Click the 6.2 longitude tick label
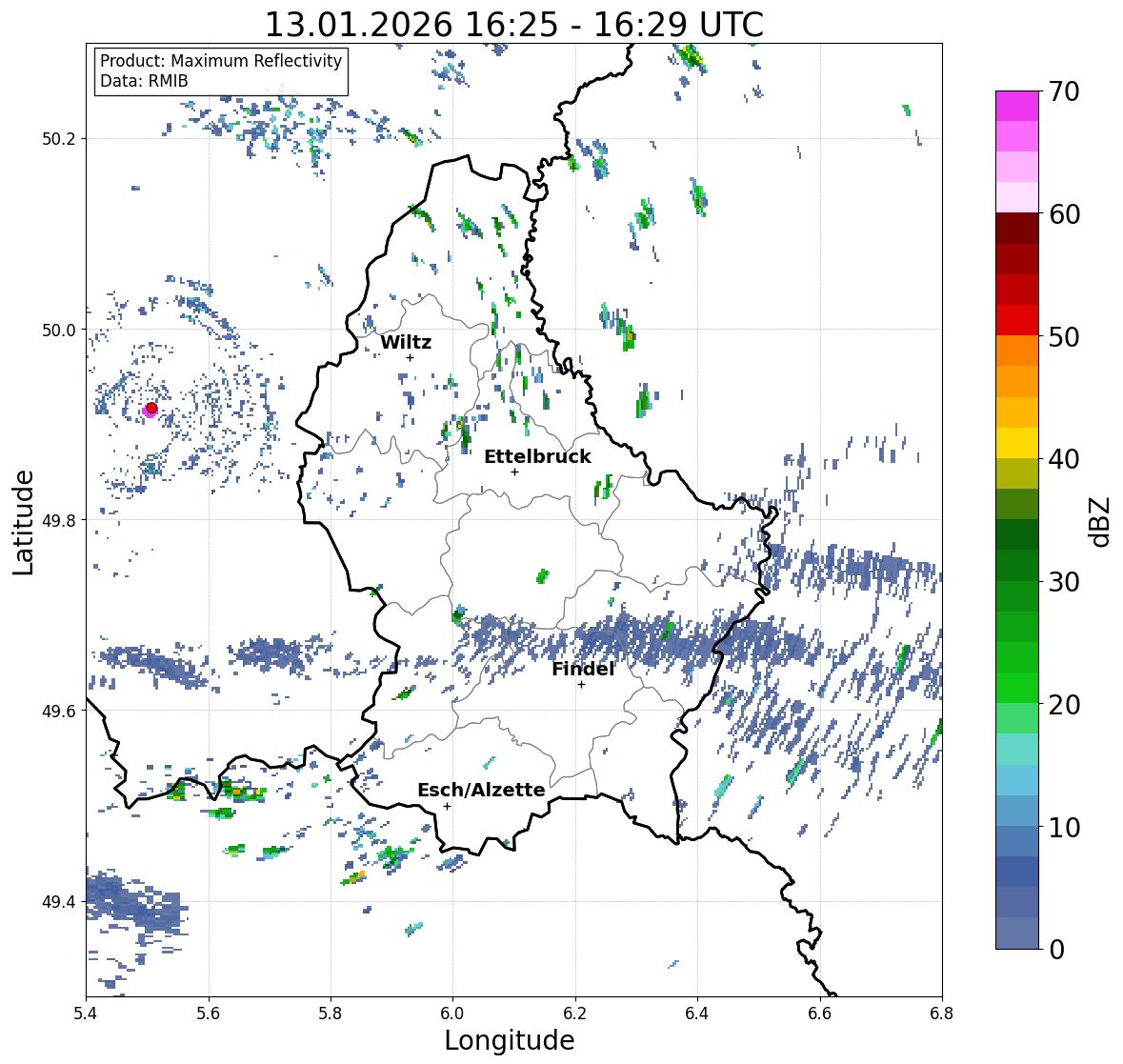The image size is (1123, 1064). (x=575, y=1014)
